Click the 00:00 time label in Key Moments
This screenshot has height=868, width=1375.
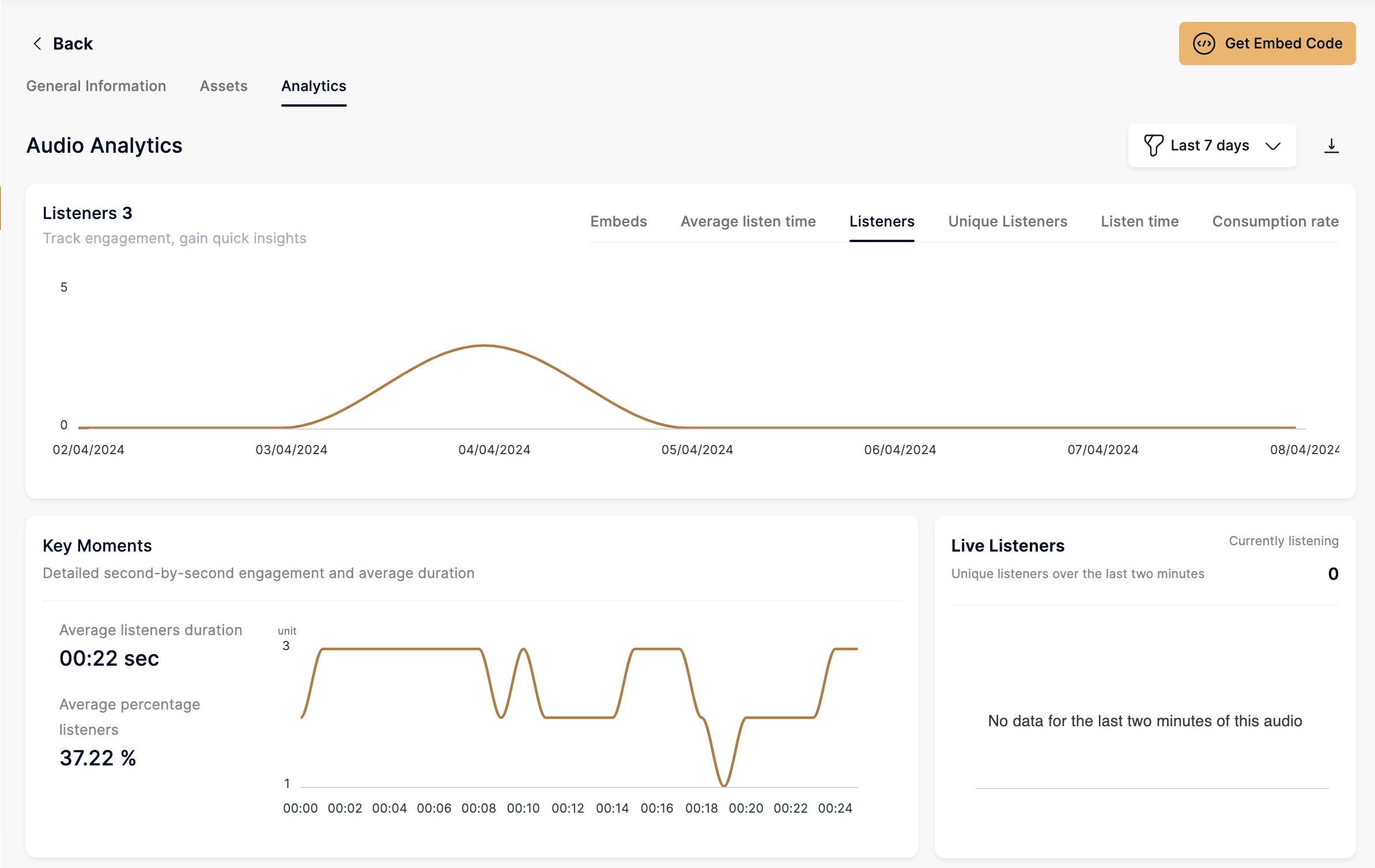point(300,808)
